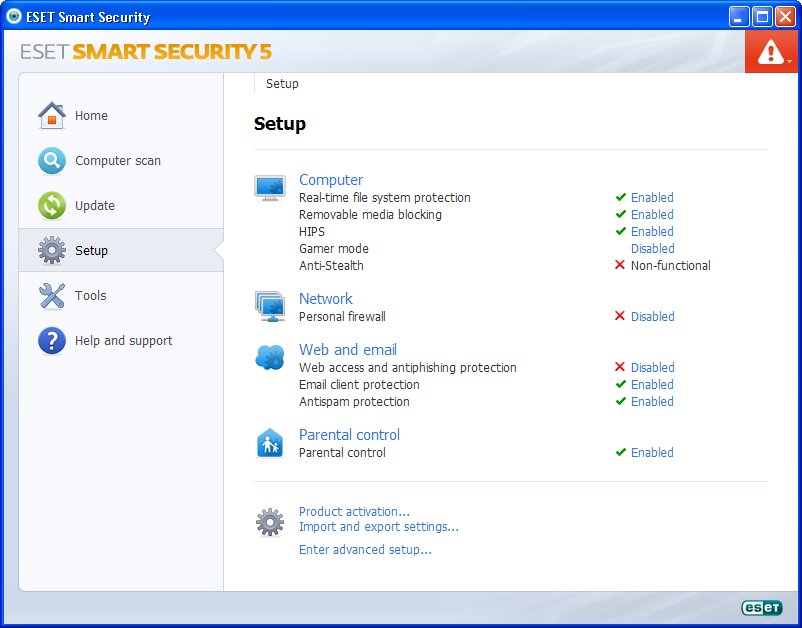Click the Computer scan magnifier icon
The width and height of the screenshot is (802, 628).
(52, 161)
